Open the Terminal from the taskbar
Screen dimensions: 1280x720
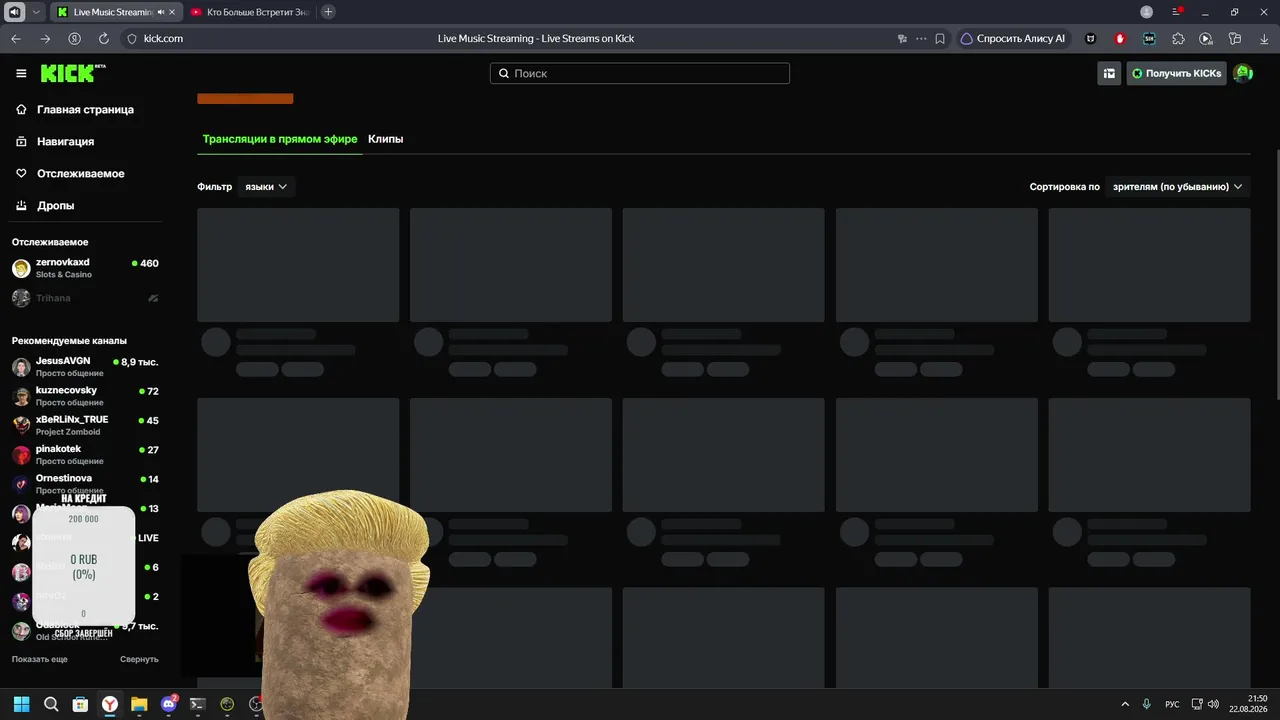(x=198, y=704)
